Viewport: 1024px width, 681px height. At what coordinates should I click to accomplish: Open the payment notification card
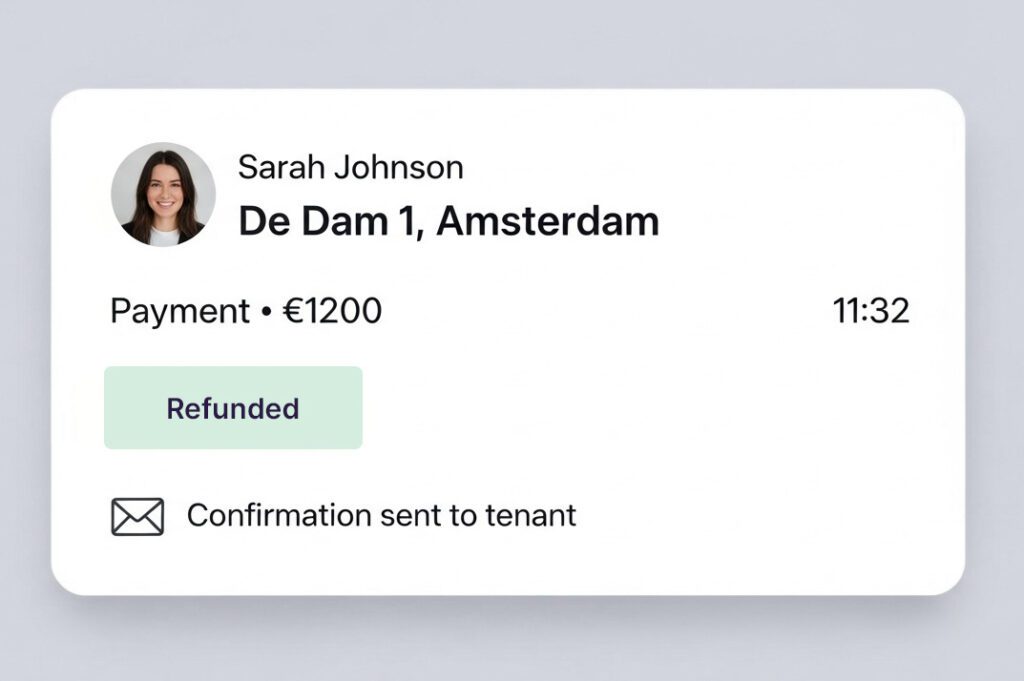click(512, 340)
